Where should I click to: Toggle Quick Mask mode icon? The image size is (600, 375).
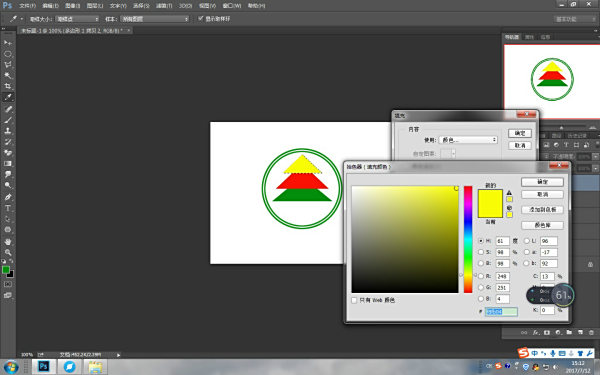8,284
